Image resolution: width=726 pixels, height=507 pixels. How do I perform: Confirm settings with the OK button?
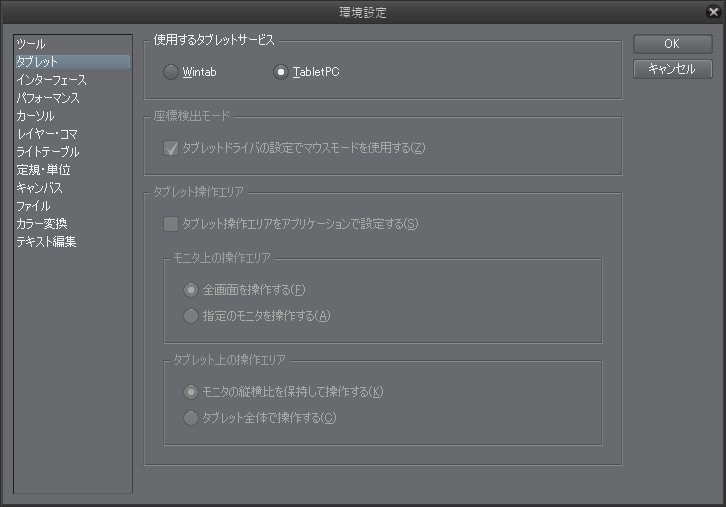[x=672, y=44]
